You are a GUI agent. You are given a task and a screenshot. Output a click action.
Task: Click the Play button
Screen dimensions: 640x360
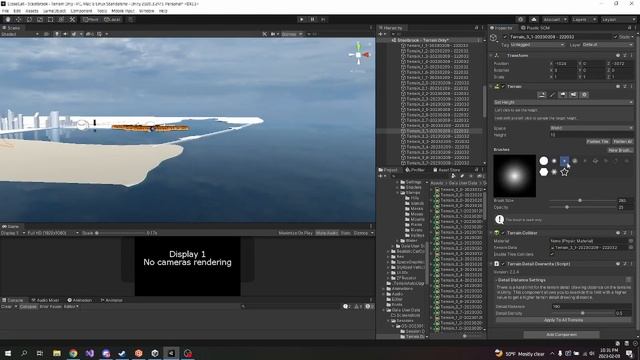click(302, 19)
